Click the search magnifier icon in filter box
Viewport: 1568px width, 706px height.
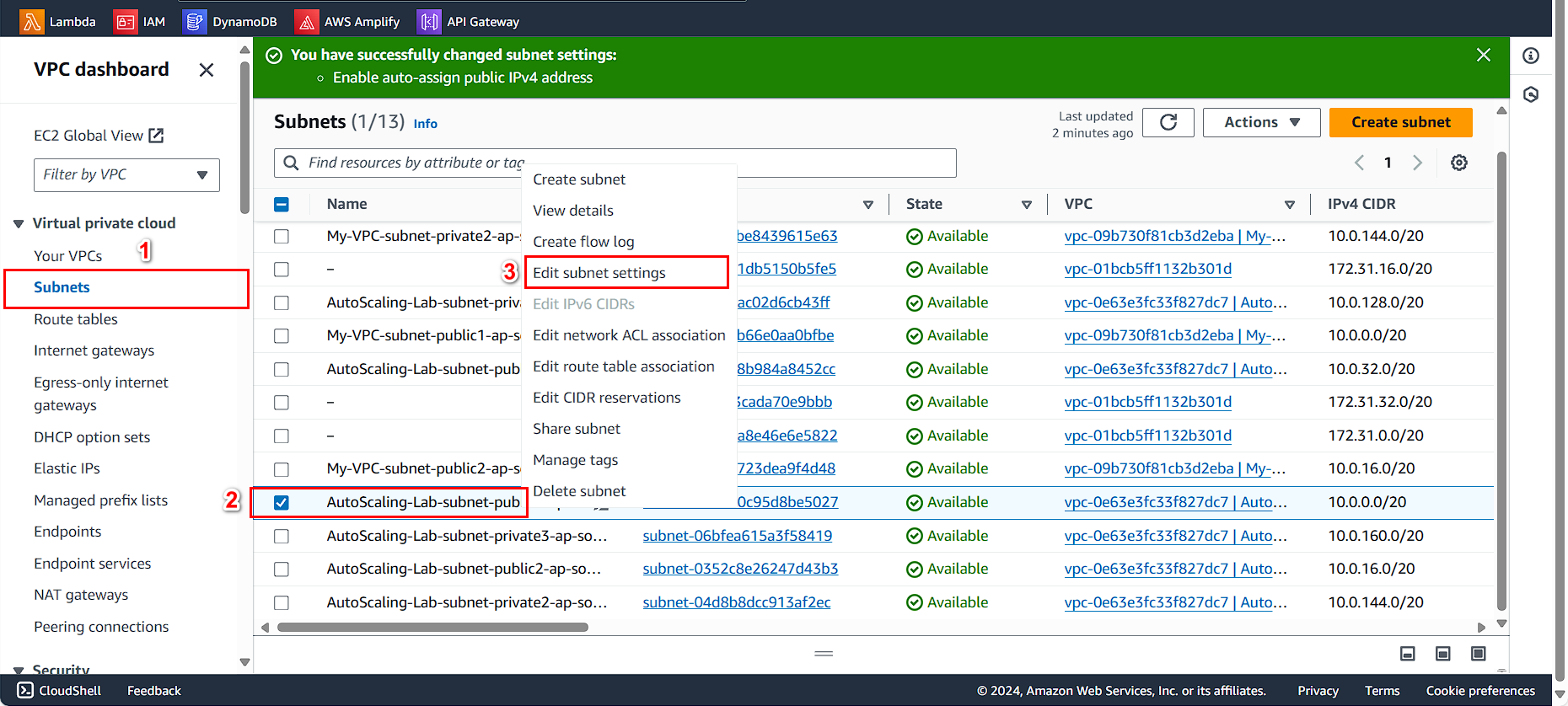point(291,163)
